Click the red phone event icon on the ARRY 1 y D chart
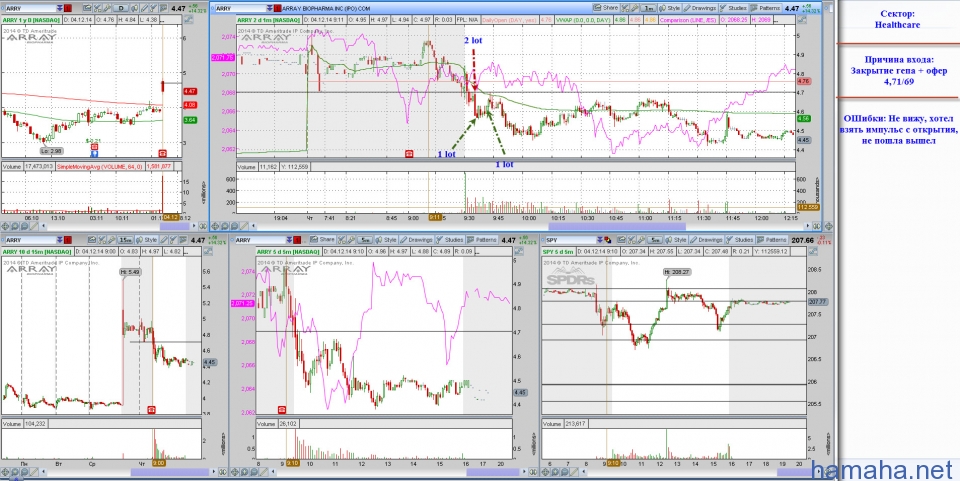This screenshot has width=960, height=481. (162, 152)
